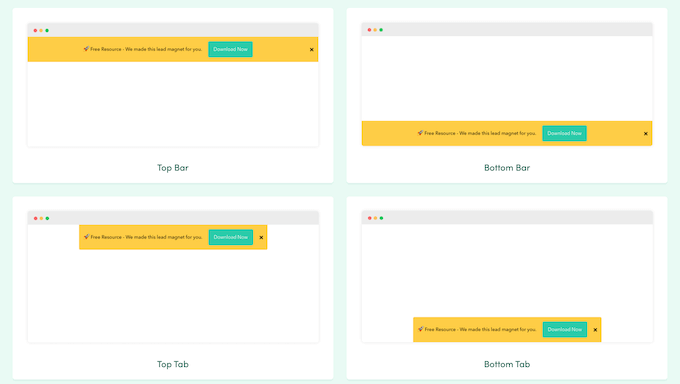Close the yellow tab in Top Tab preview
The image size is (680, 384).
[x=261, y=238]
